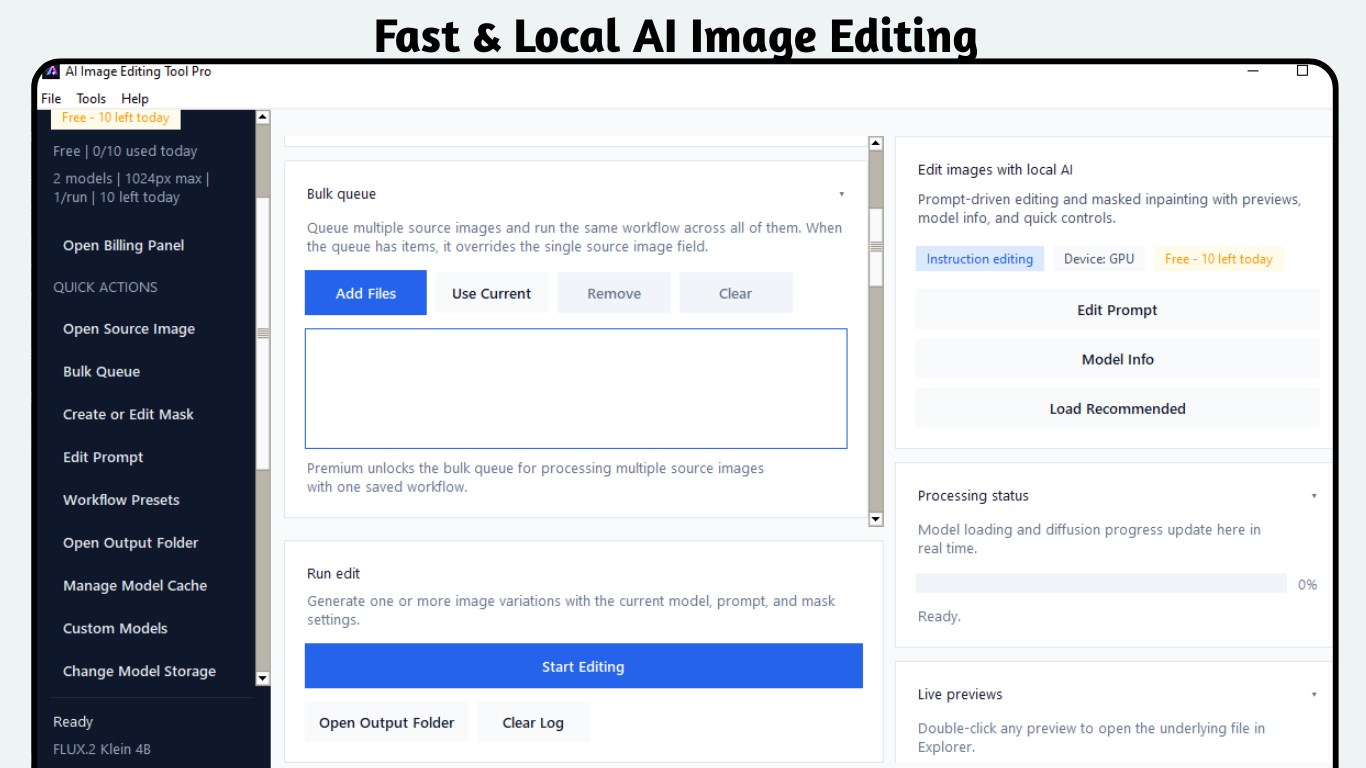Open Manage Model Cache
The width and height of the screenshot is (1366, 768).
(135, 586)
